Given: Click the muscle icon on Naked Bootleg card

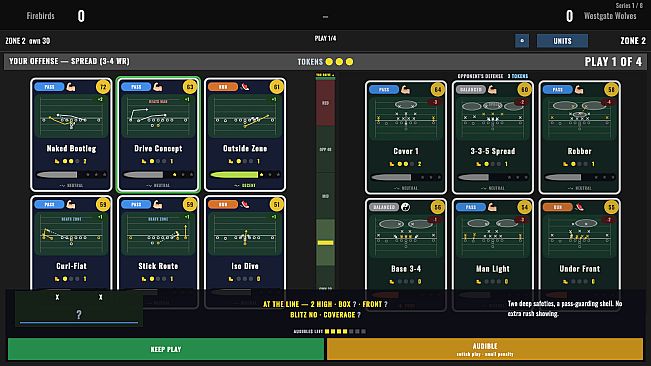Looking at the screenshot, I should (71, 87).
